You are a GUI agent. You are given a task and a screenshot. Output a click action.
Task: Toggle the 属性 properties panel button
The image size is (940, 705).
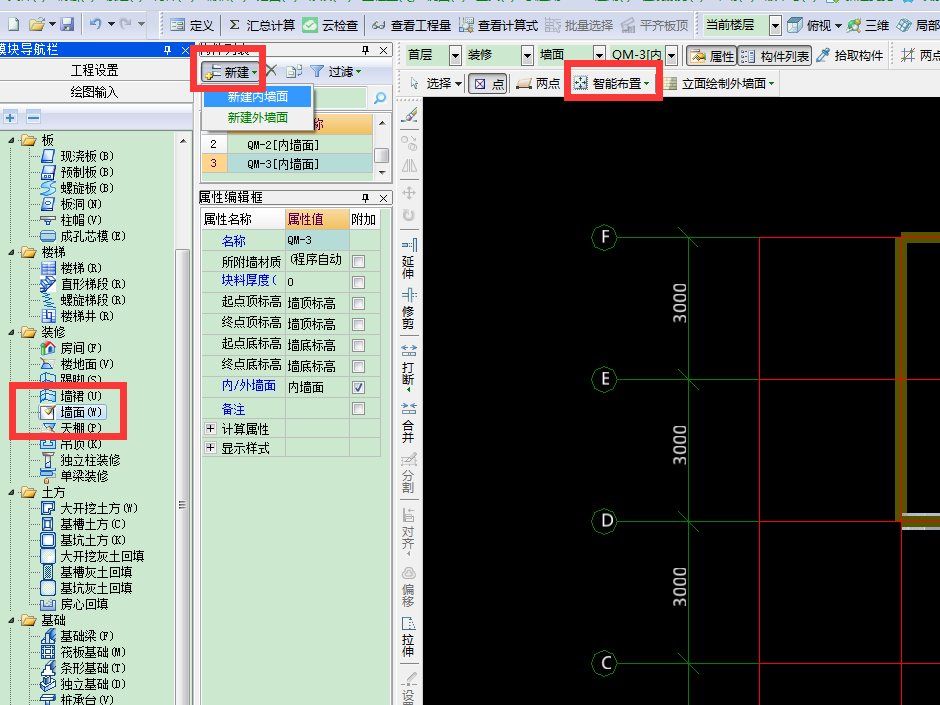tap(711, 56)
